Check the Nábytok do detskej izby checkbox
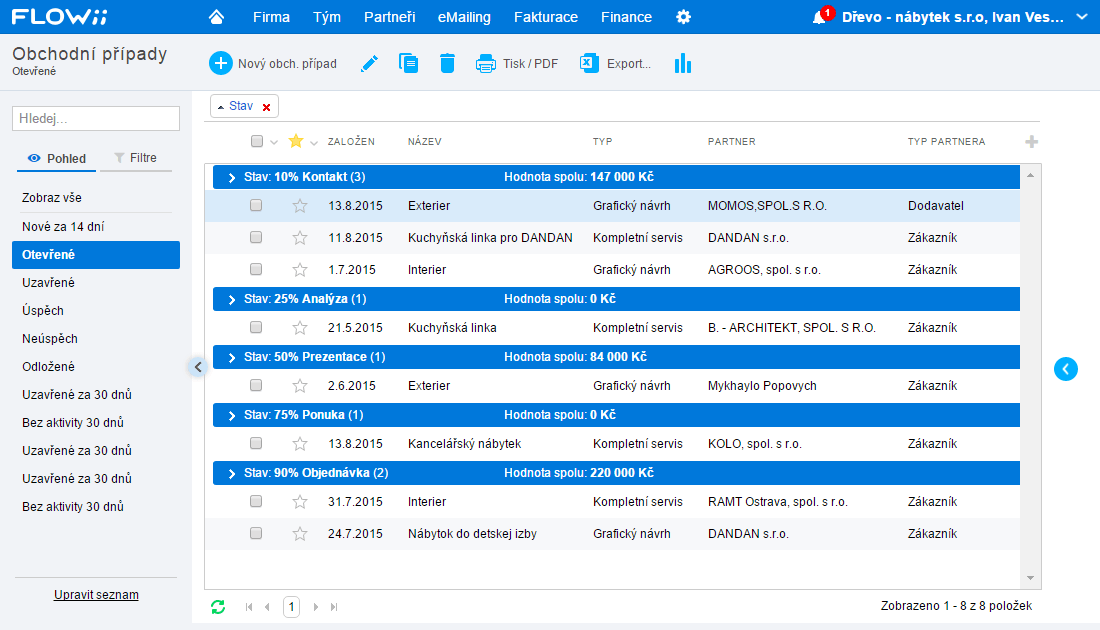The image size is (1100, 630). 256,533
